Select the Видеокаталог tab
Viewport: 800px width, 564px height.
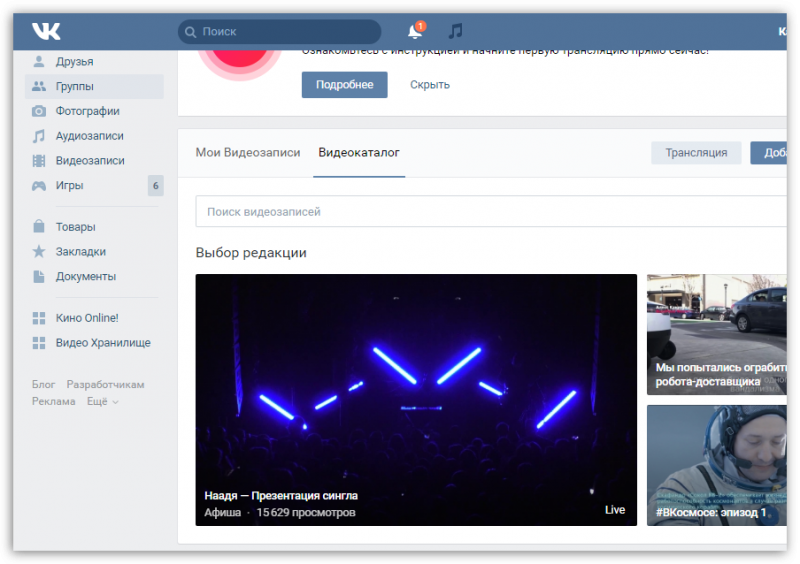click(x=358, y=153)
